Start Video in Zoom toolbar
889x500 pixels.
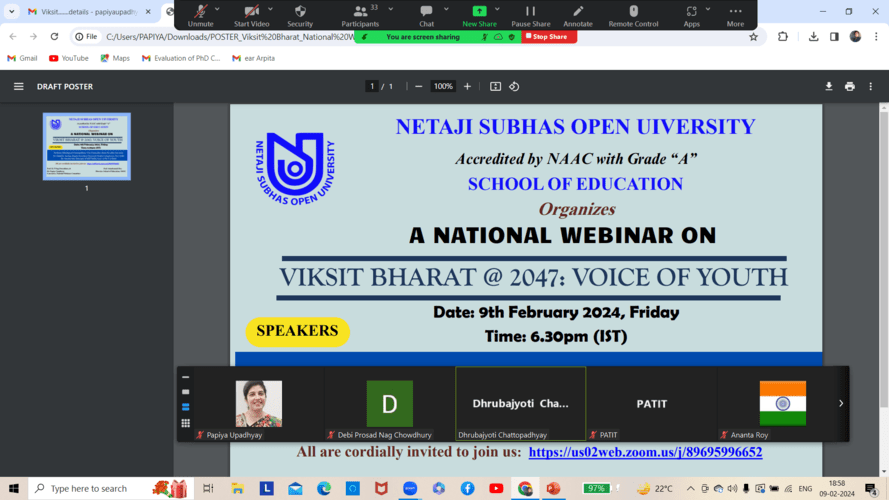(251, 15)
